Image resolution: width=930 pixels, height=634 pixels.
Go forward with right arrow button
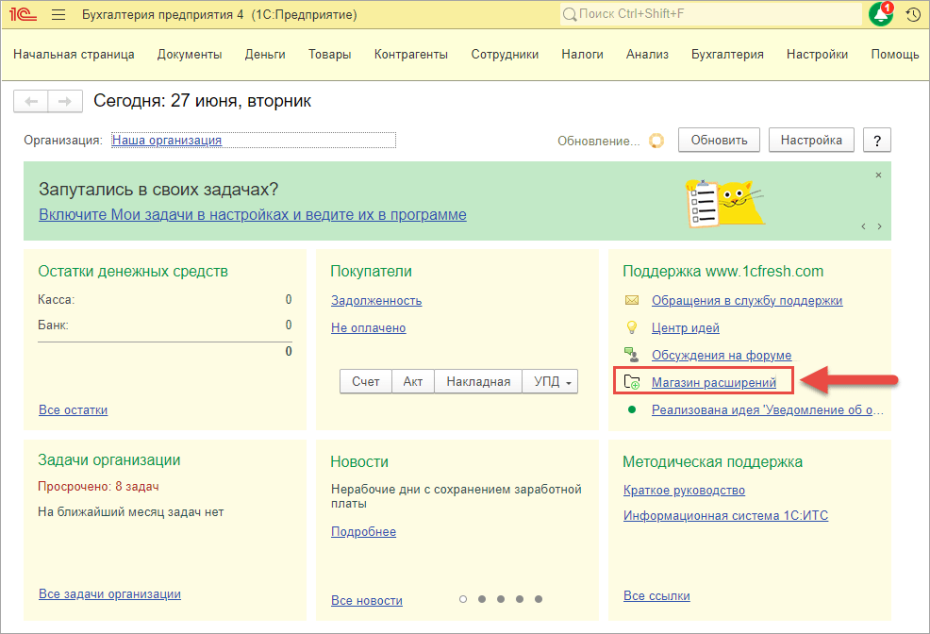65,101
